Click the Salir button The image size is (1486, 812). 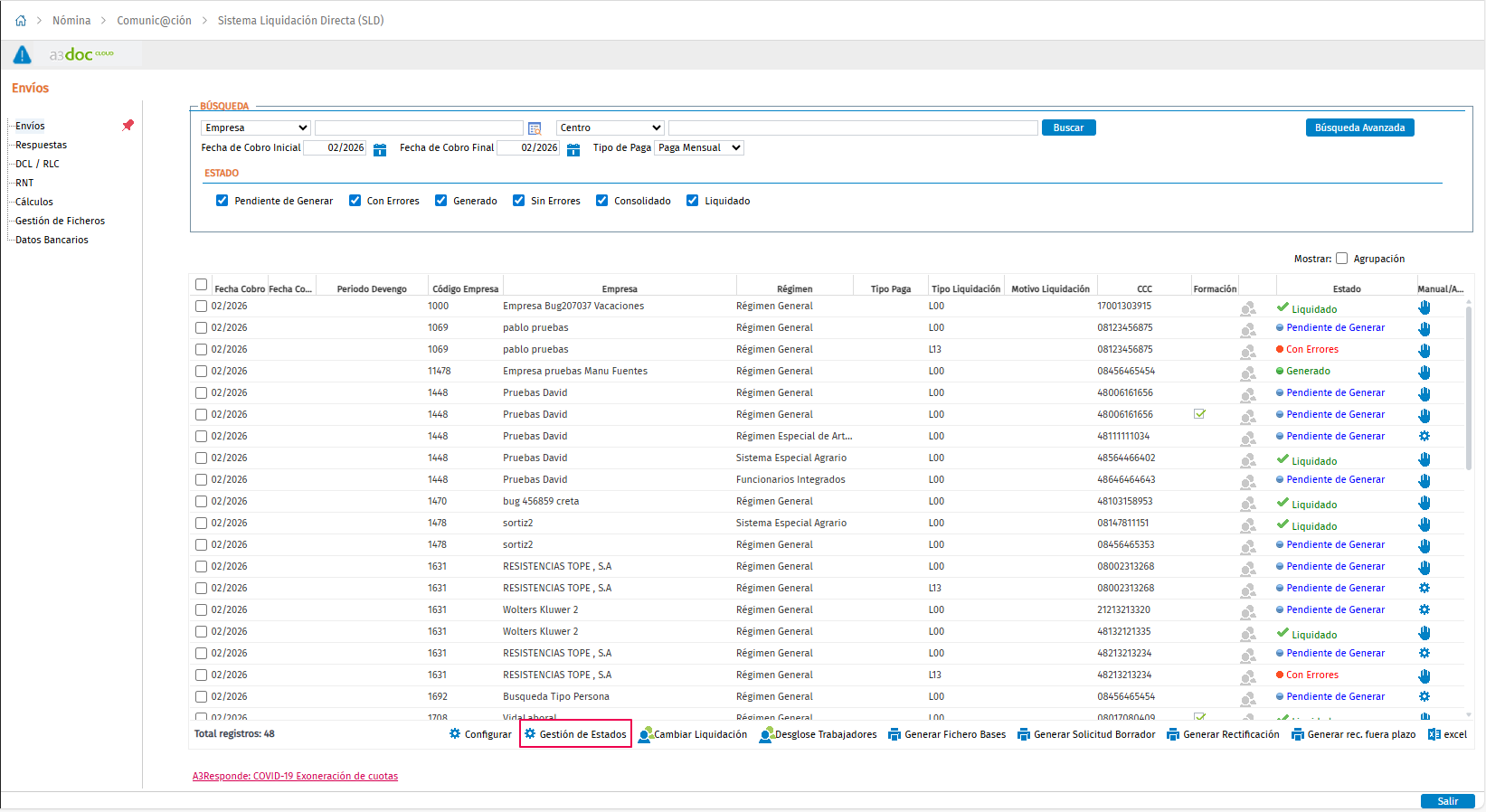[1448, 801]
